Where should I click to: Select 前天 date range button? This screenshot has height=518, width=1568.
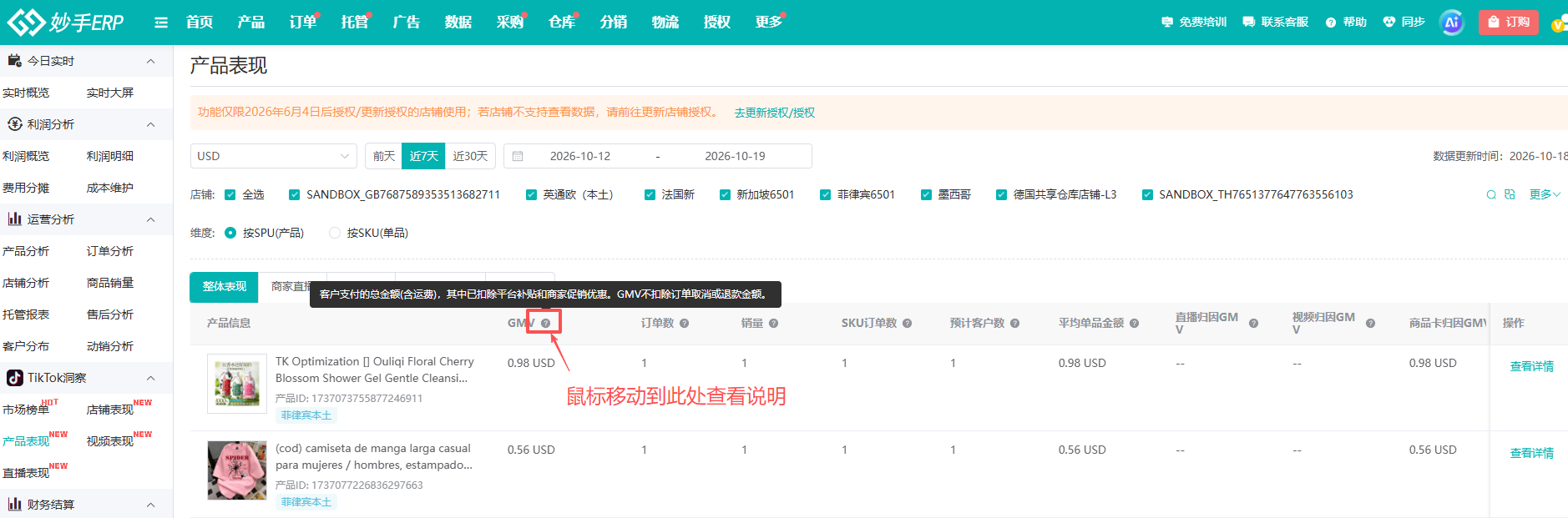click(x=384, y=156)
